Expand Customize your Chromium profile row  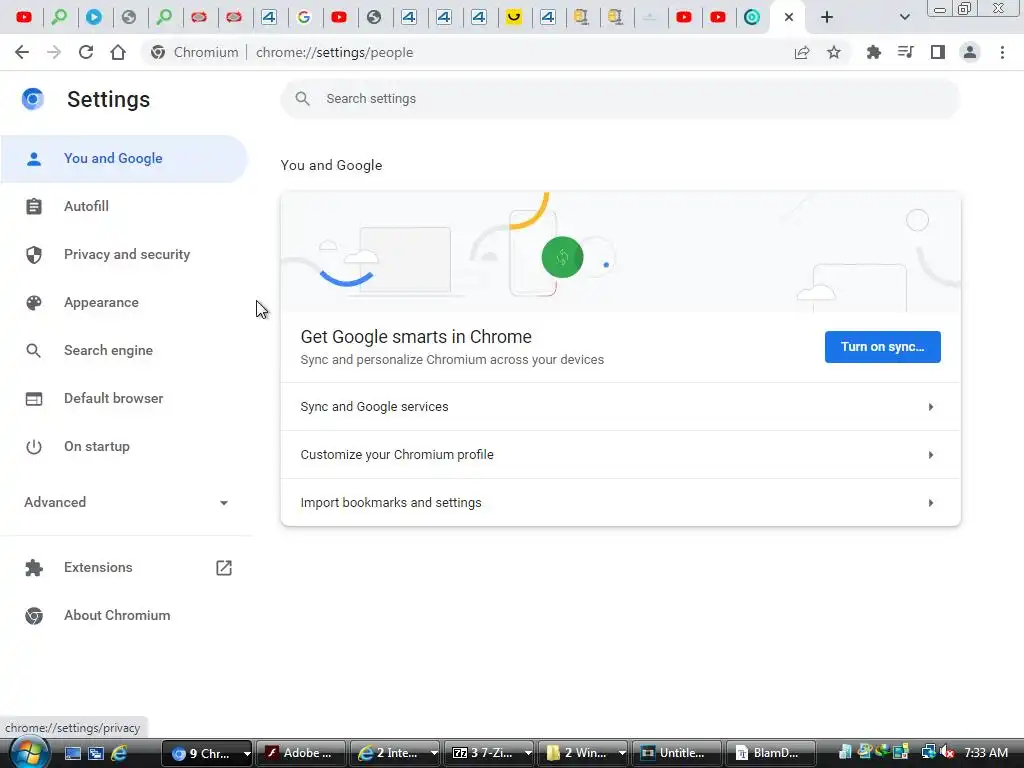(620, 455)
